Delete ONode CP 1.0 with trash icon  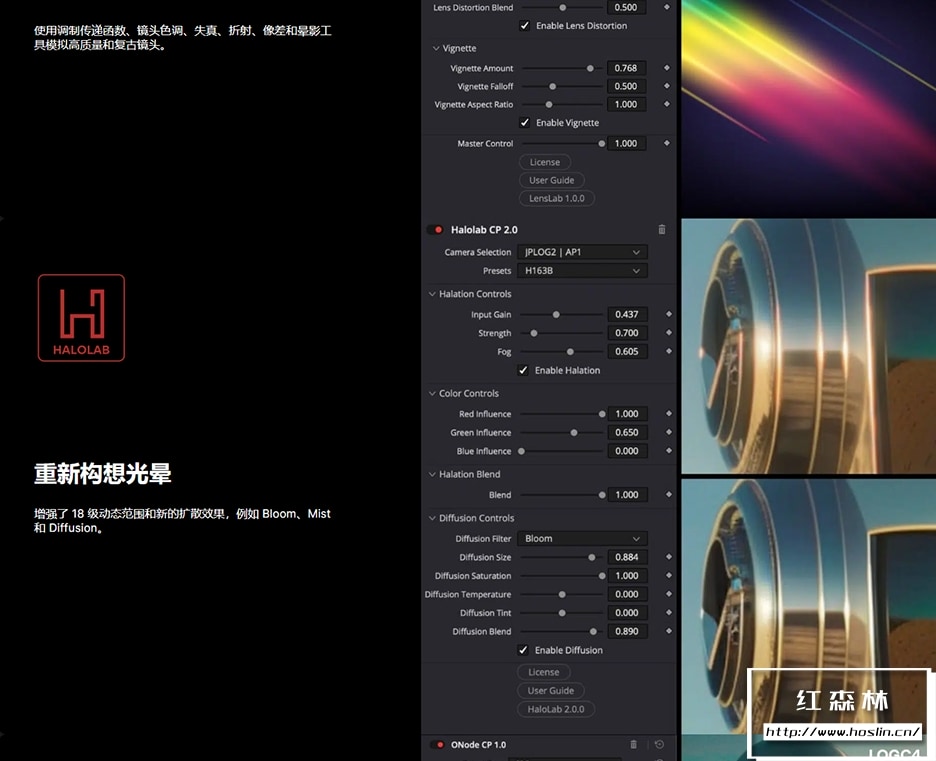click(x=633, y=744)
